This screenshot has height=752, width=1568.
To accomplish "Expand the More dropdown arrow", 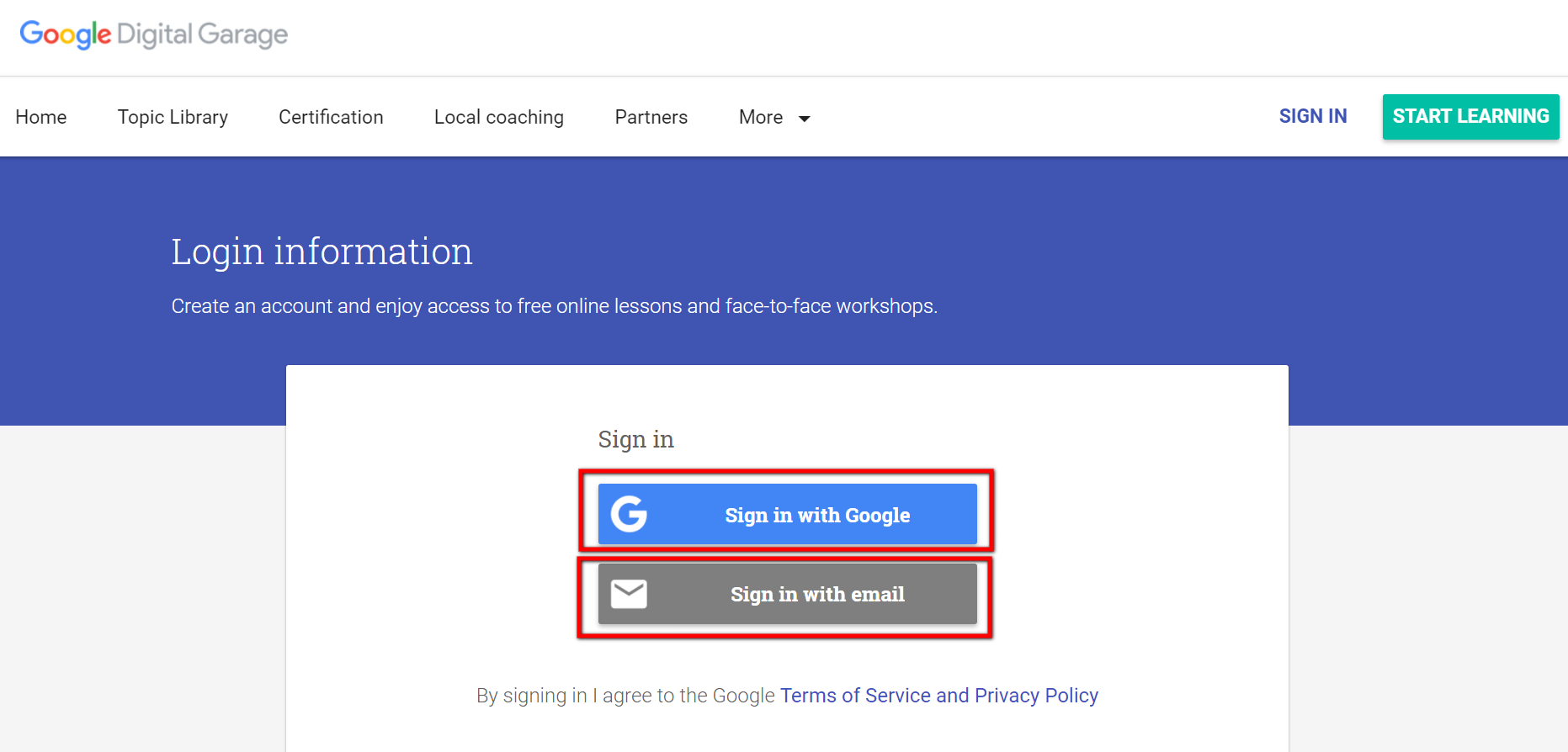I will pos(805,119).
